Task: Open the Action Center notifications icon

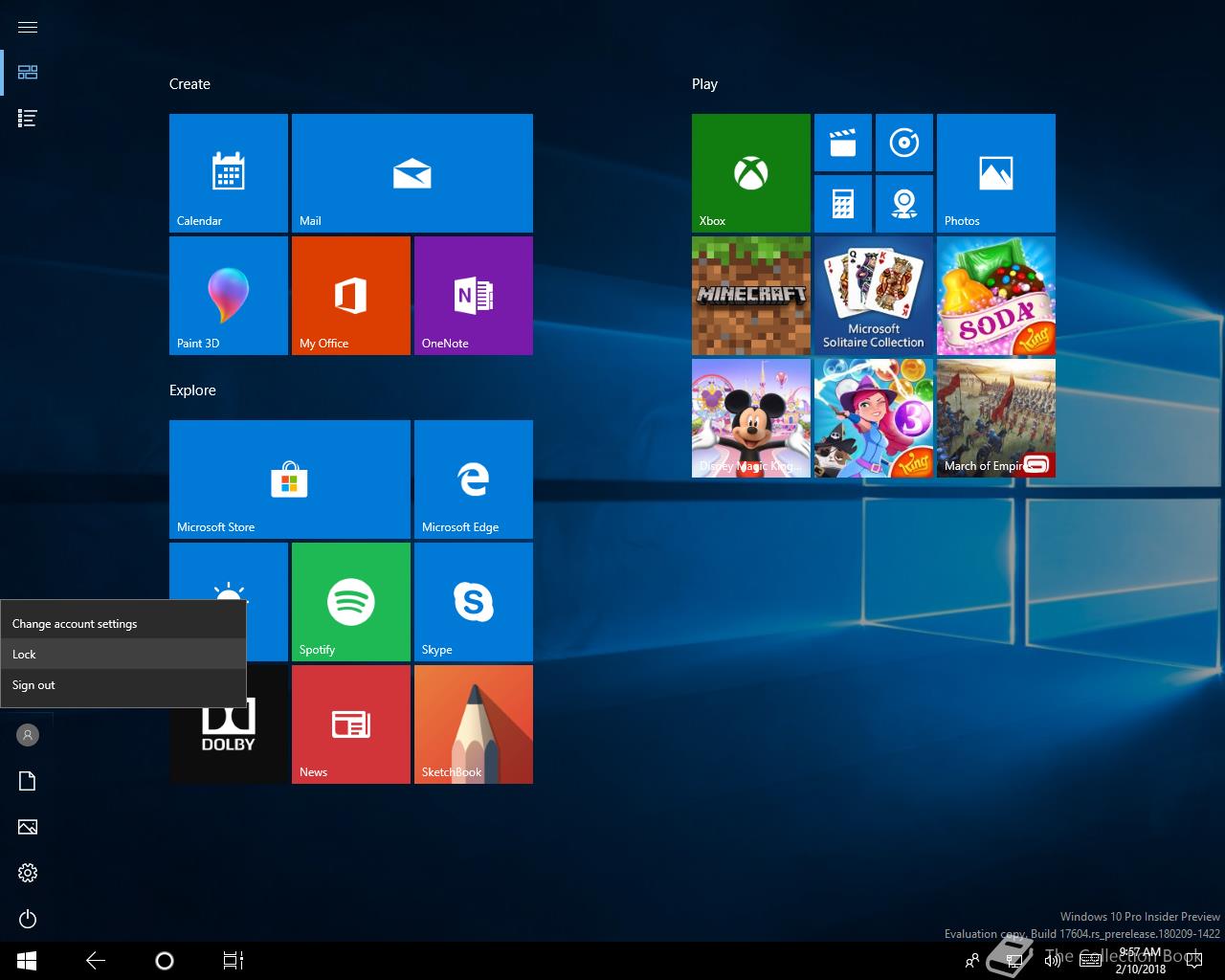Action: tap(1193, 961)
